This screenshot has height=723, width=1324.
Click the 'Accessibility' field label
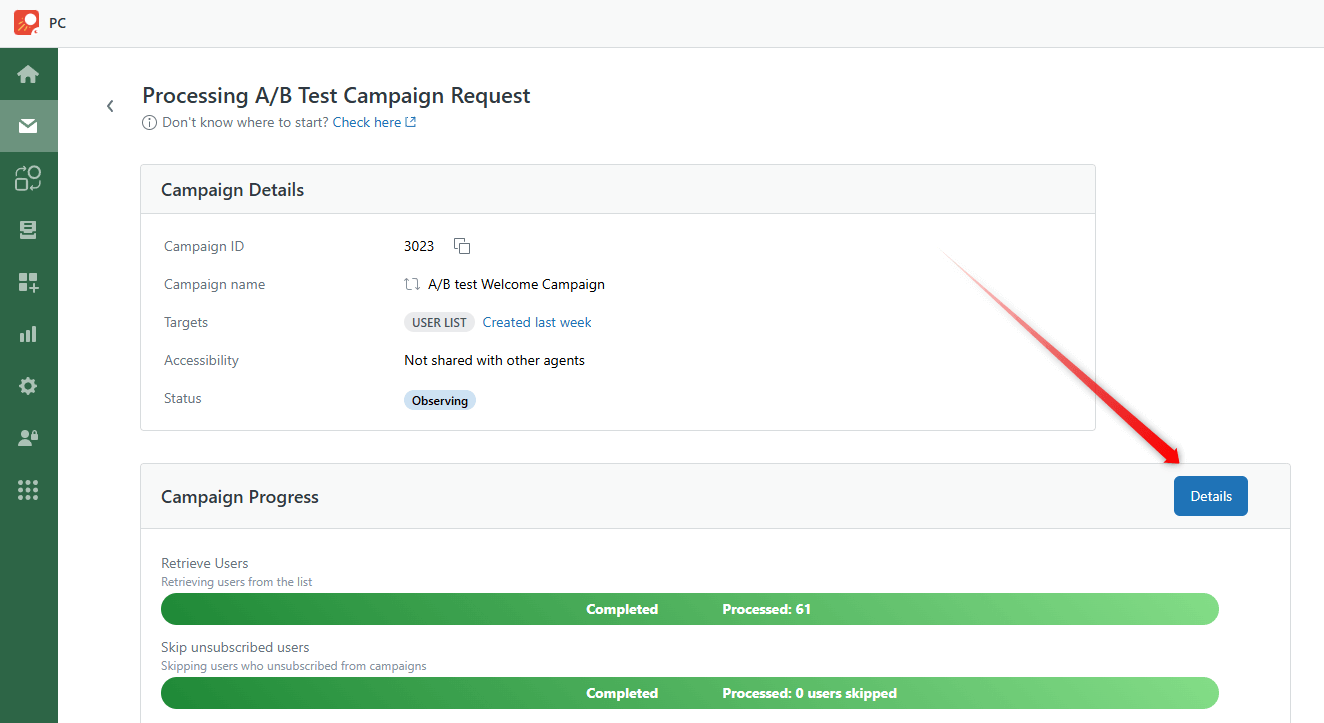tap(201, 360)
